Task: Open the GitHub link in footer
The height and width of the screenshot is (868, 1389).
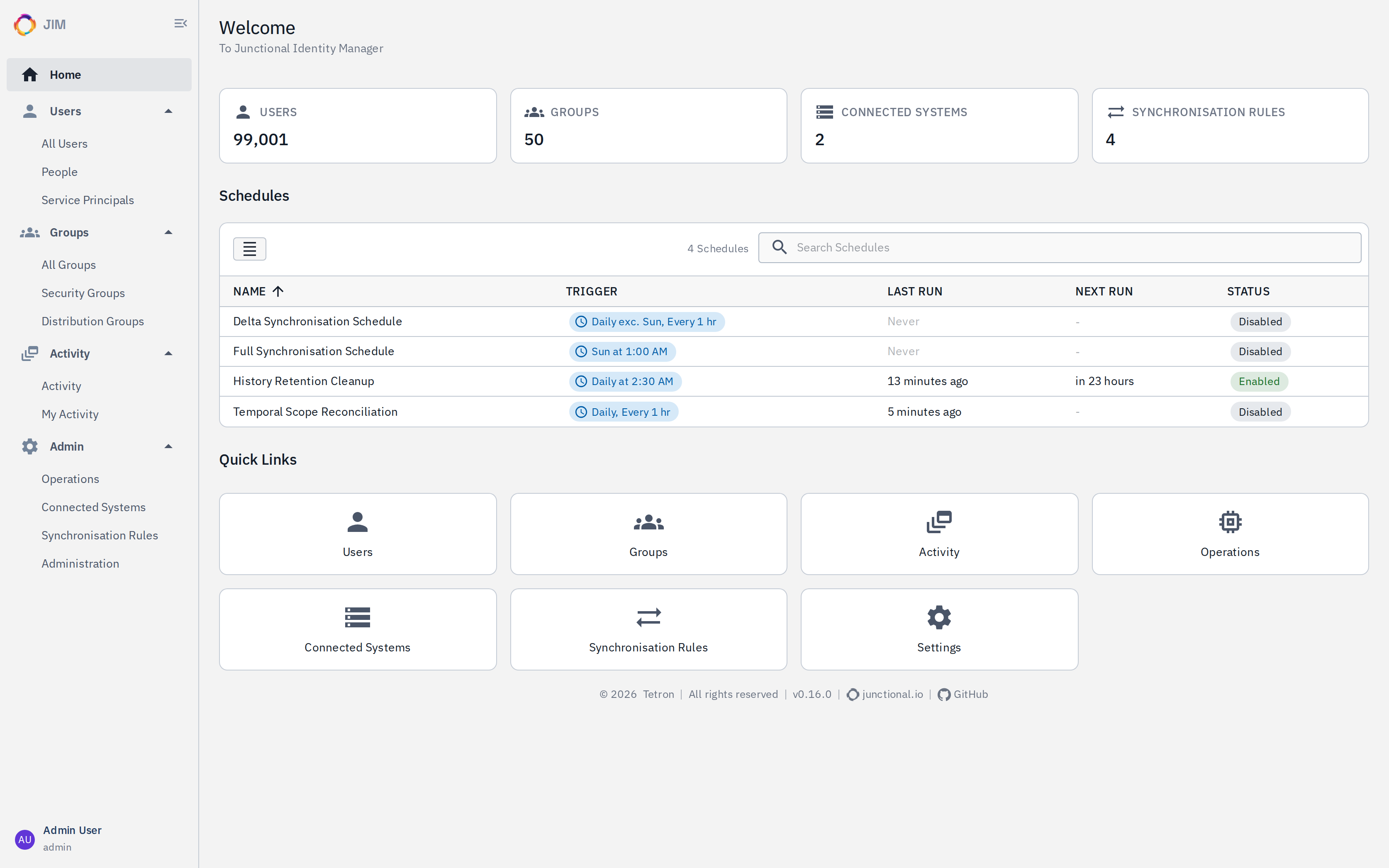Action: pyautogui.click(x=963, y=695)
